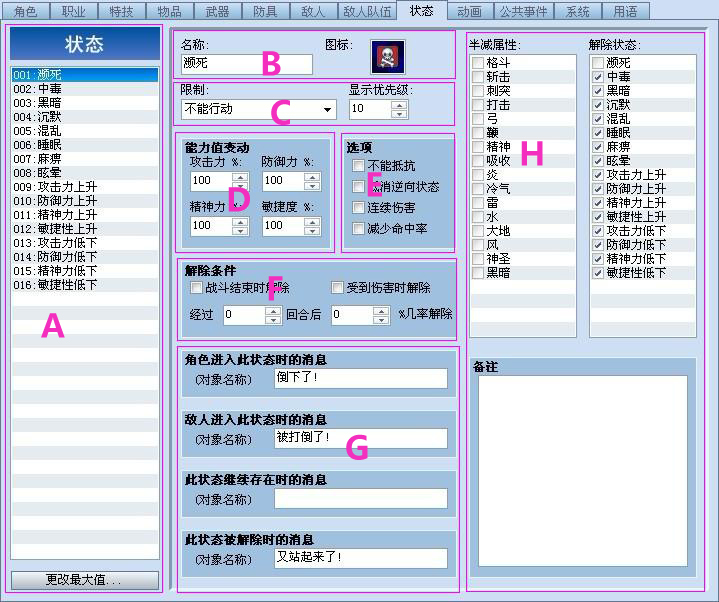Select state 001:濒死 in list
The image size is (719, 602).
pos(85,75)
